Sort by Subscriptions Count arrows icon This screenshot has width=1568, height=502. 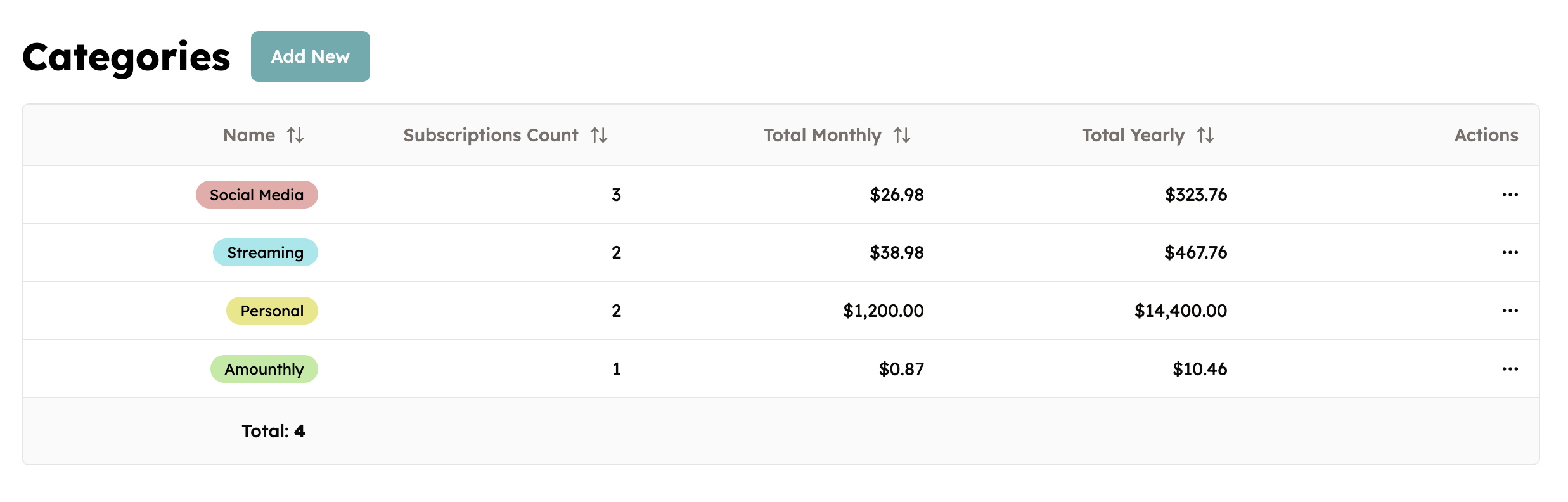coord(599,135)
